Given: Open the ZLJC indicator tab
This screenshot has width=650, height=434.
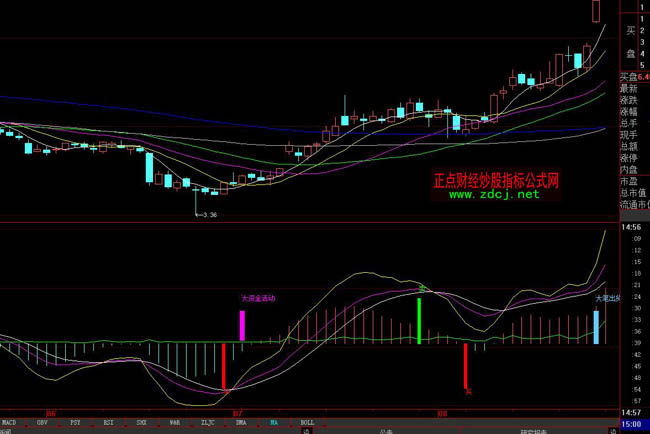Looking at the screenshot, I should tap(207, 423).
